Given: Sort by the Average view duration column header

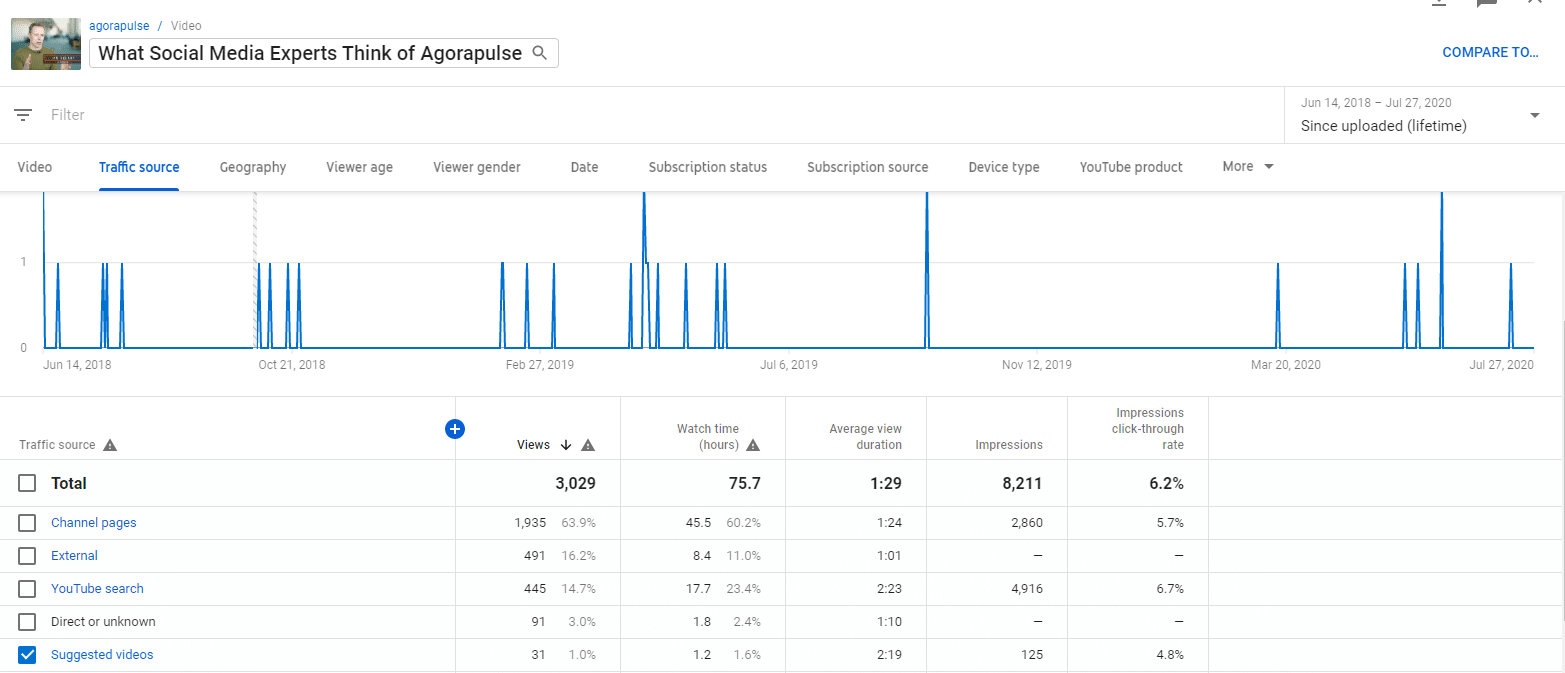Looking at the screenshot, I should [866, 437].
